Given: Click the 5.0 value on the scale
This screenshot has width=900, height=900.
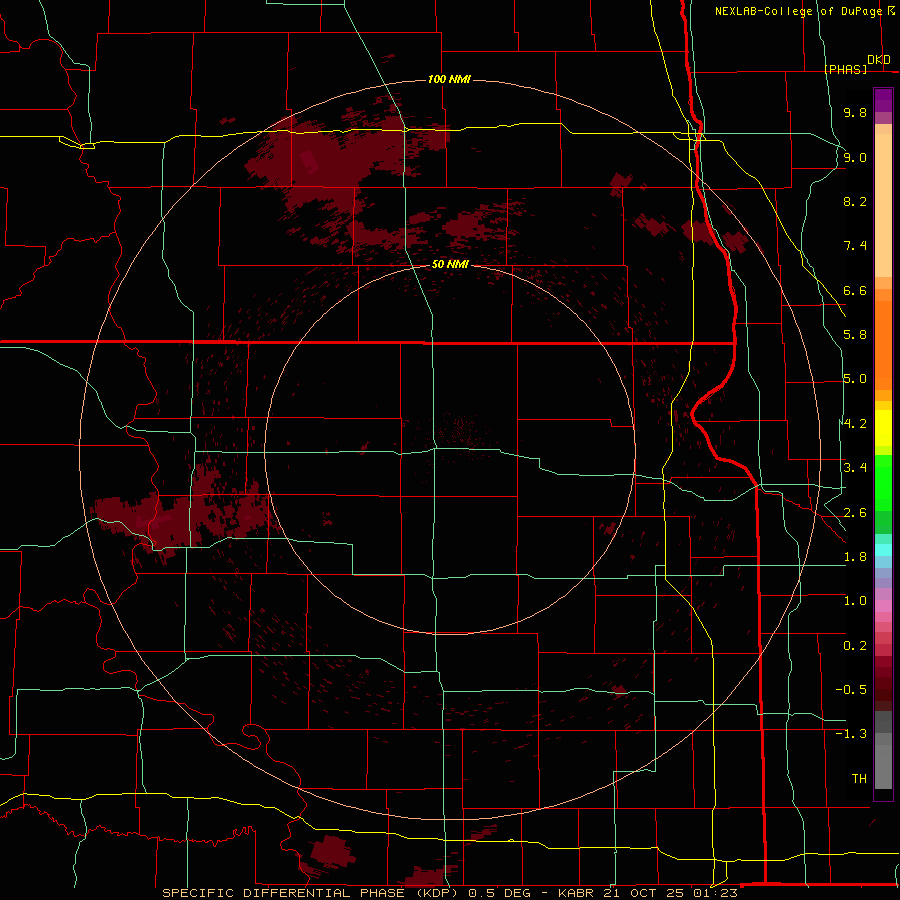Looking at the screenshot, I should click(x=855, y=379).
